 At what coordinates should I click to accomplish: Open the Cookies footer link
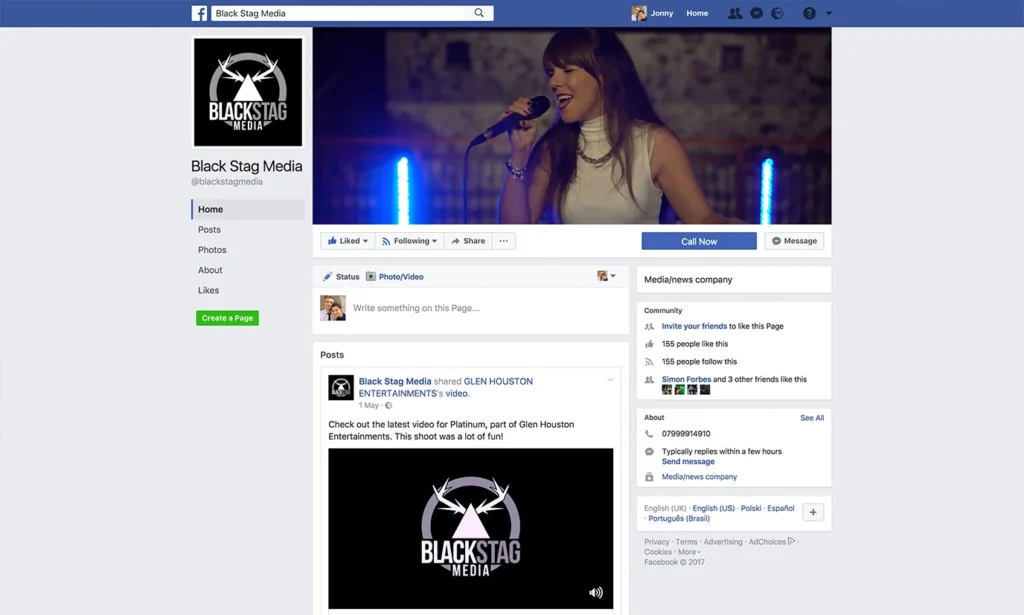click(x=658, y=552)
